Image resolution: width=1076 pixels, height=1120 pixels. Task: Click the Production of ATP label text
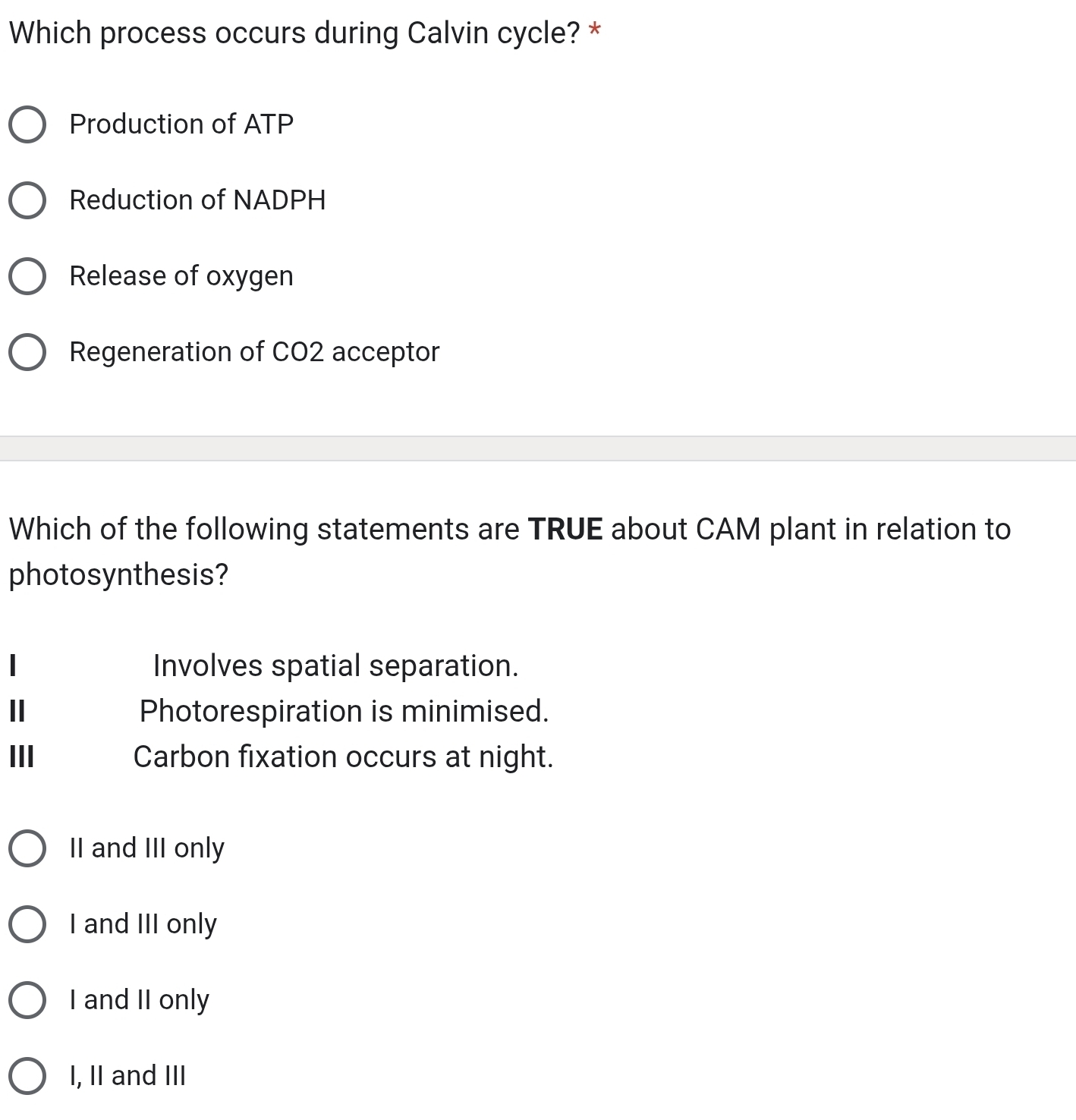point(181,124)
